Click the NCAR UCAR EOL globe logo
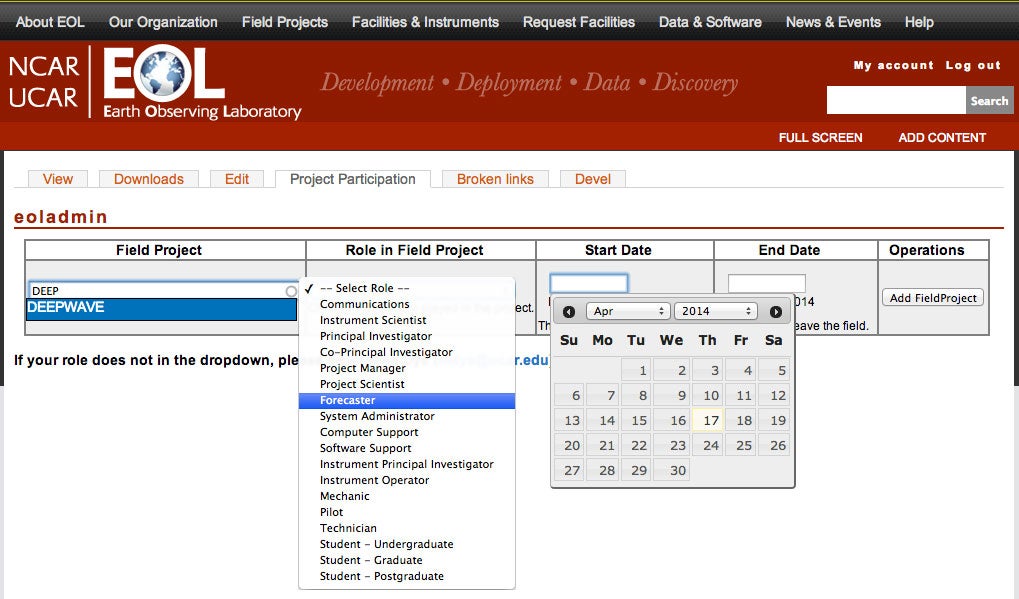This screenshot has height=599, width=1019. pos(155,83)
